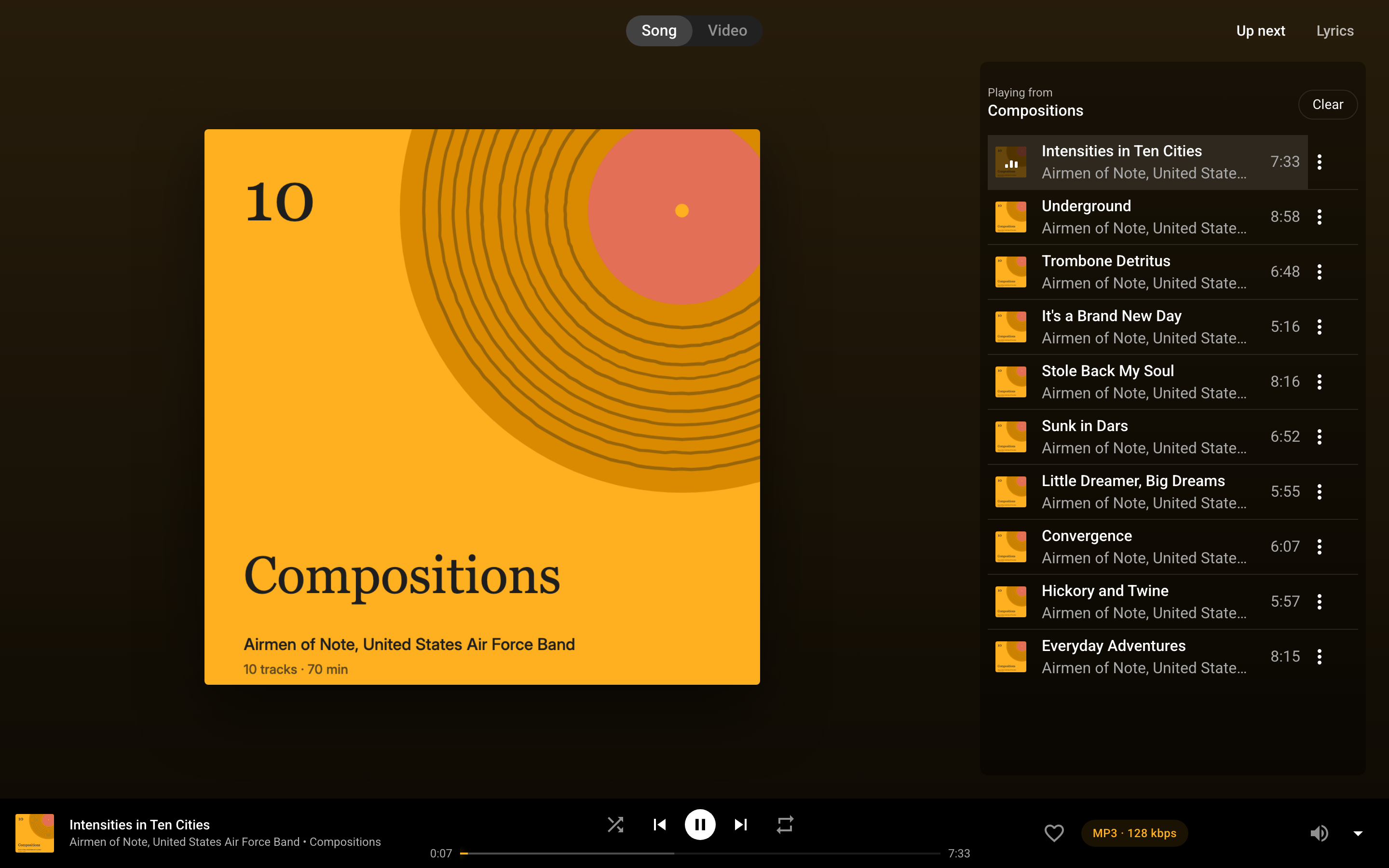
Task: Open options menu for Sunk in Dars
Action: coord(1320,437)
